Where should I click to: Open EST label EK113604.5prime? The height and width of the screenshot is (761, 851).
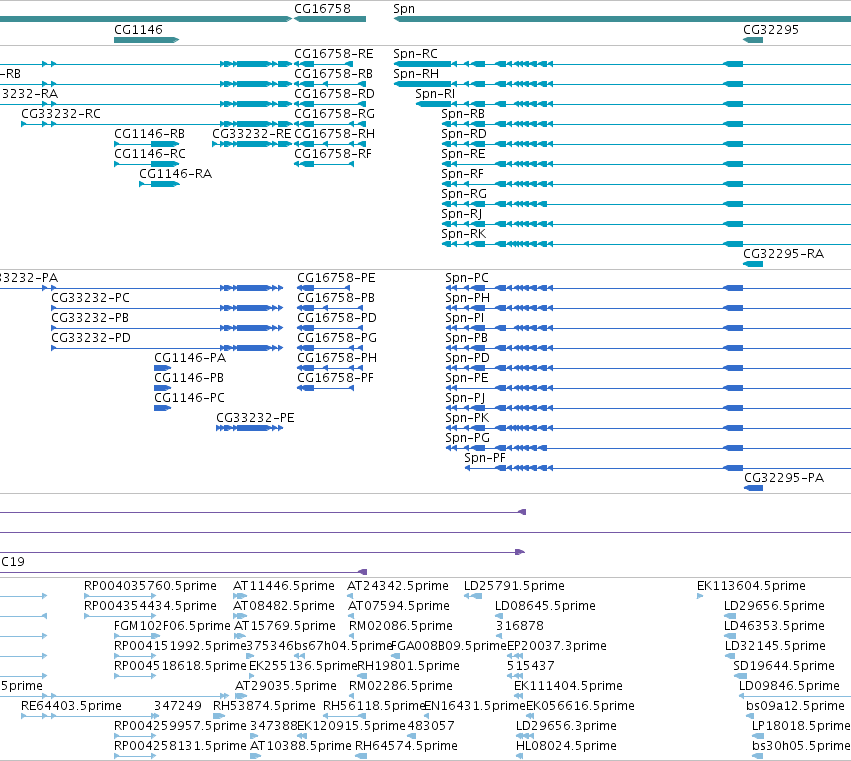point(751,586)
